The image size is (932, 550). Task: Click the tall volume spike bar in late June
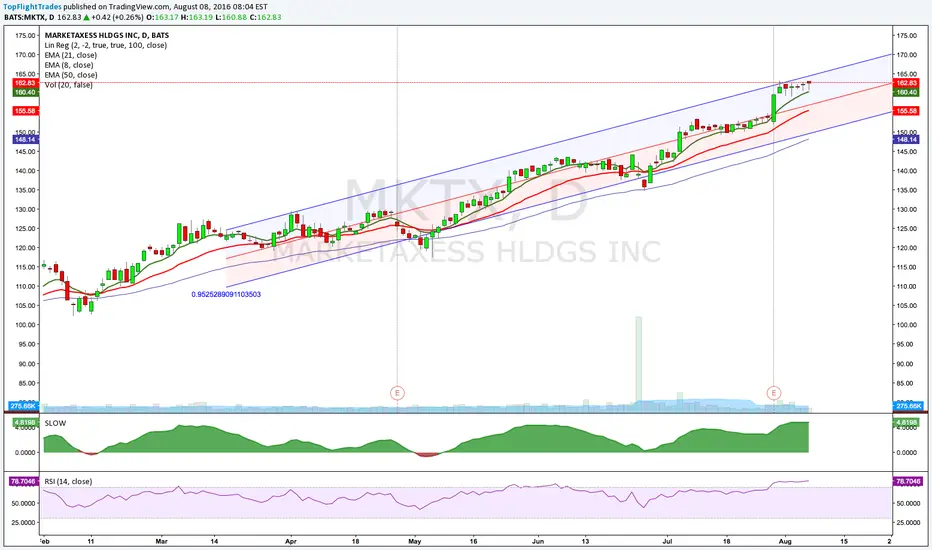tap(638, 363)
